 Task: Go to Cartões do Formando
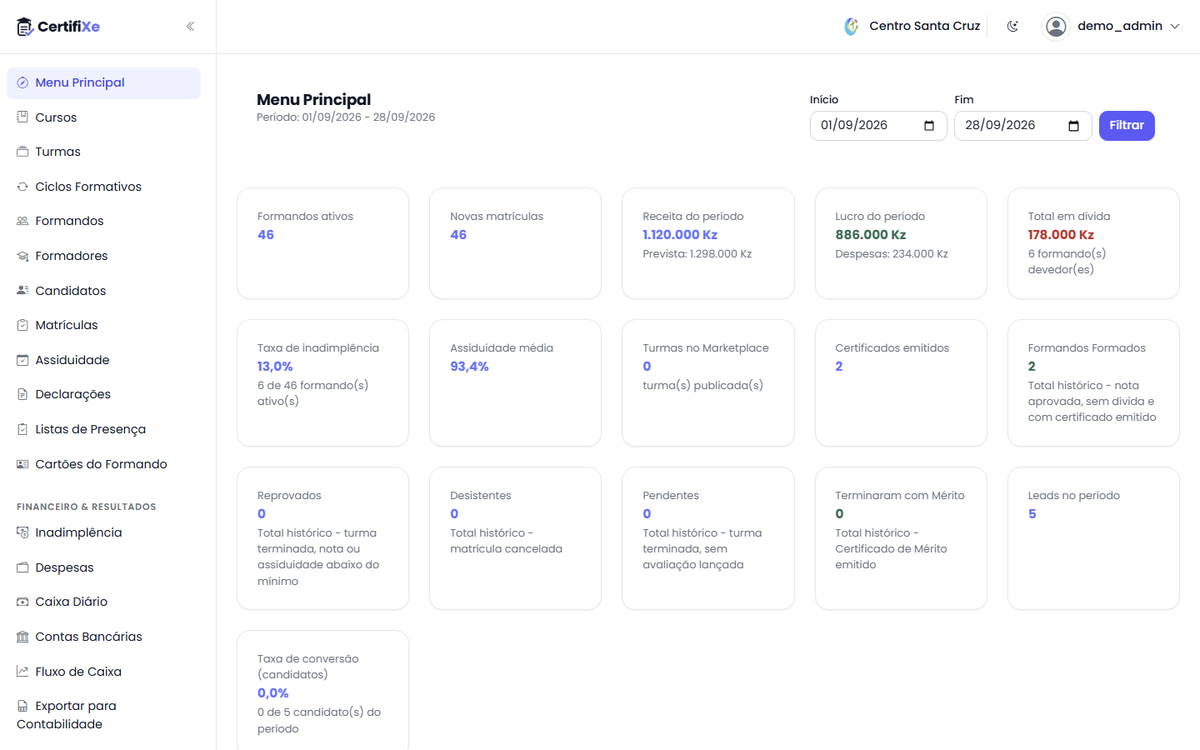pos(104,464)
